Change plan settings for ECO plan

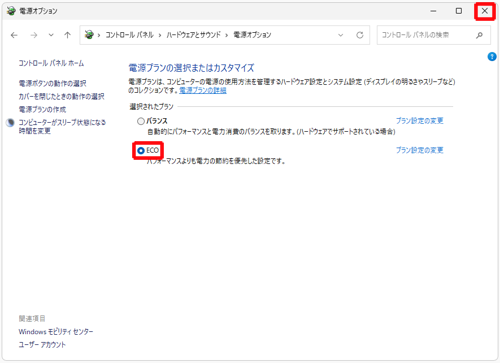tap(419, 150)
